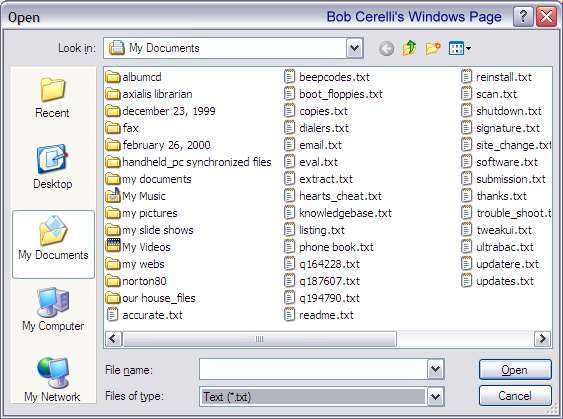Click the help question mark button
563x419 pixels.
(x=523, y=17)
